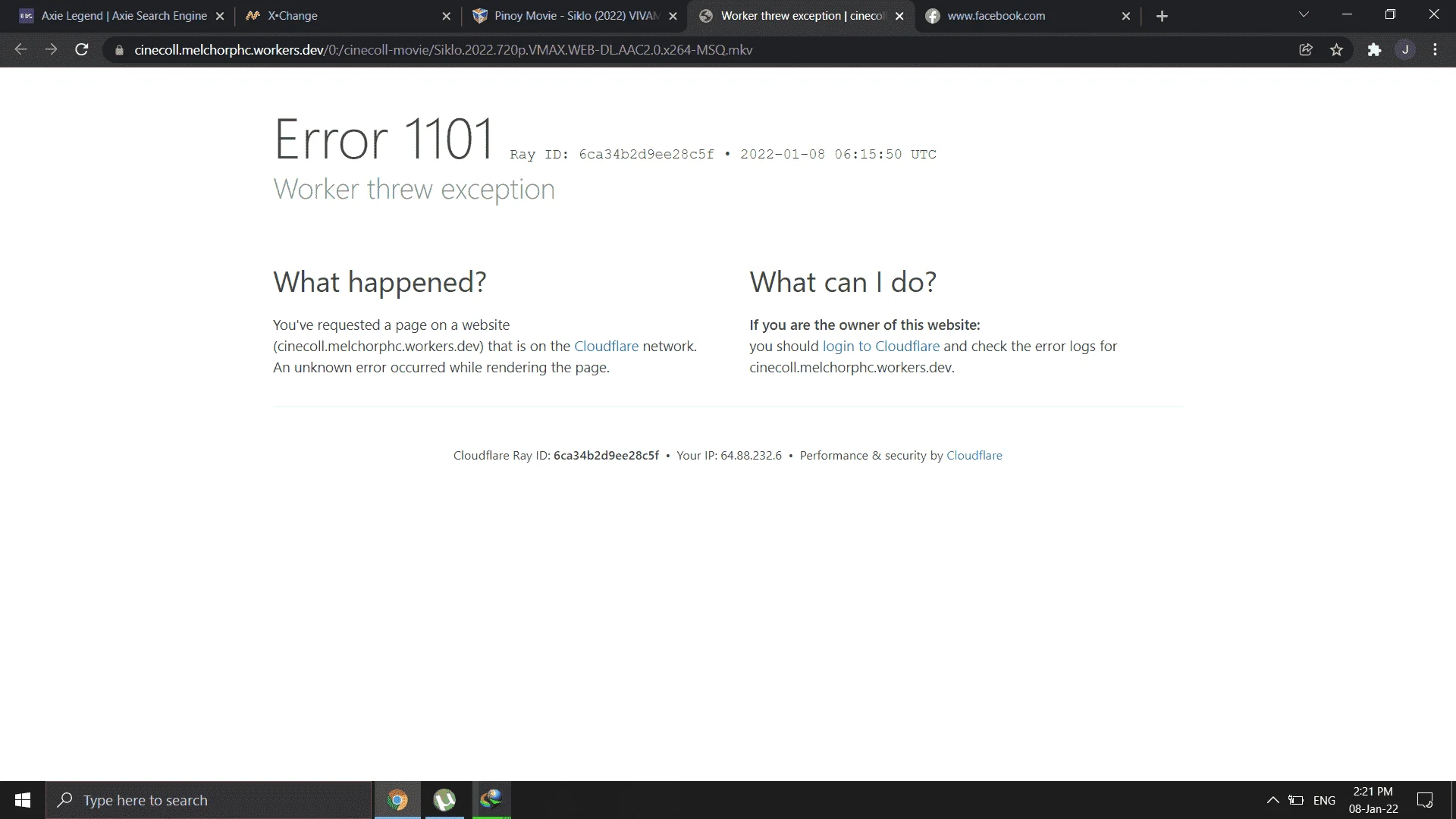Close the X-Change tab

pyautogui.click(x=446, y=16)
